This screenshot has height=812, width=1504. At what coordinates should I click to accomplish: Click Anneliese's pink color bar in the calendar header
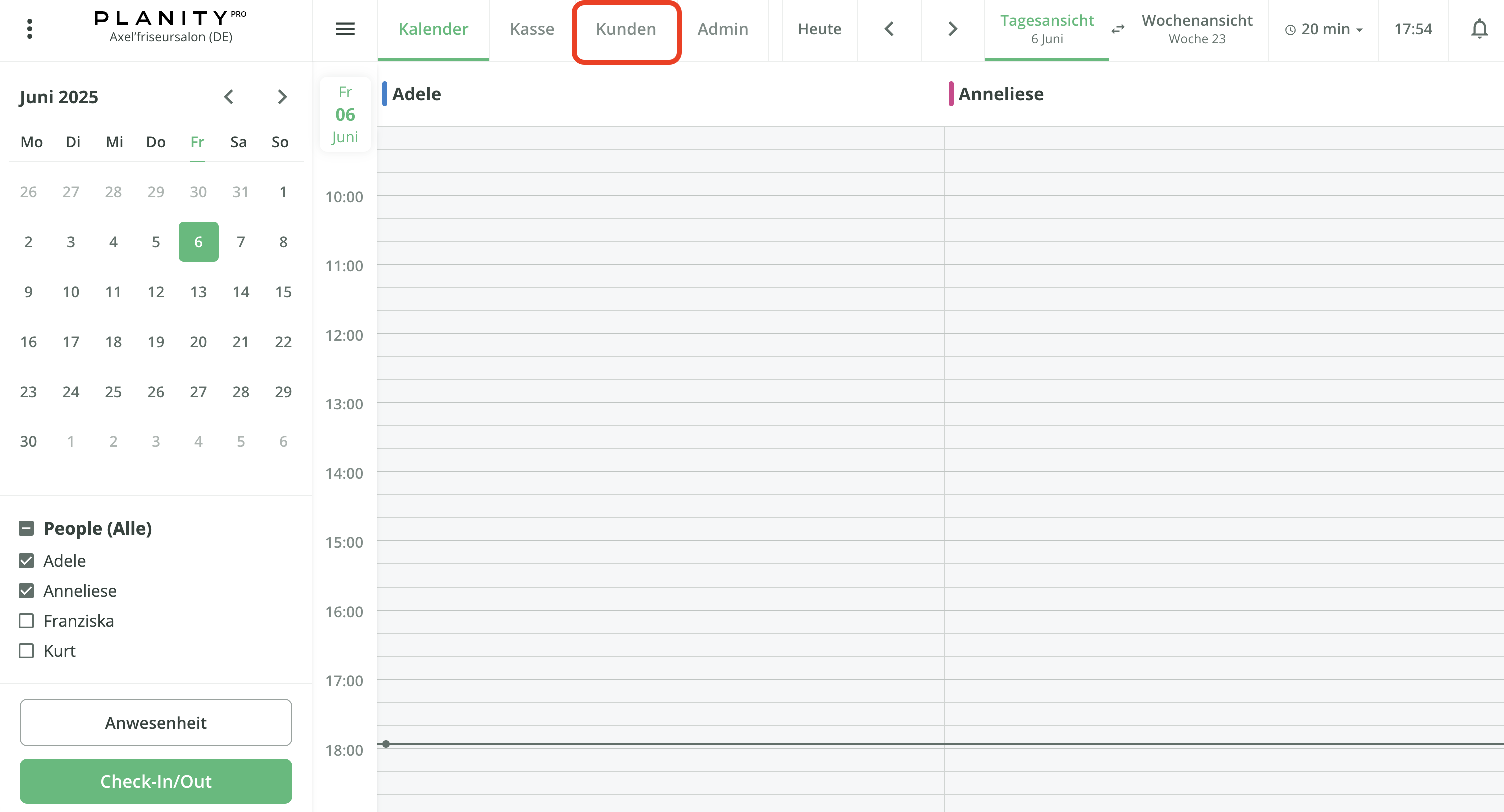952,94
